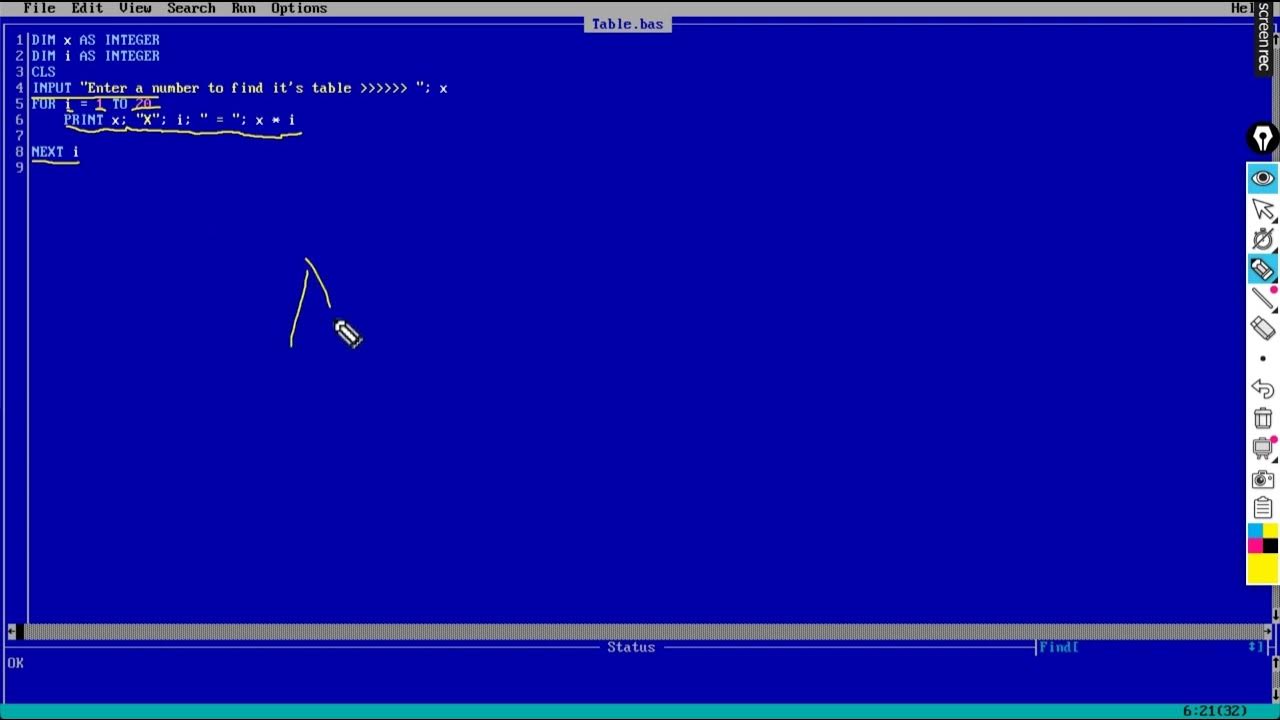Image resolution: width=1280 pixels, height=720 pixels.
Task: Open the View menu
Action: [x=135, y=8]
